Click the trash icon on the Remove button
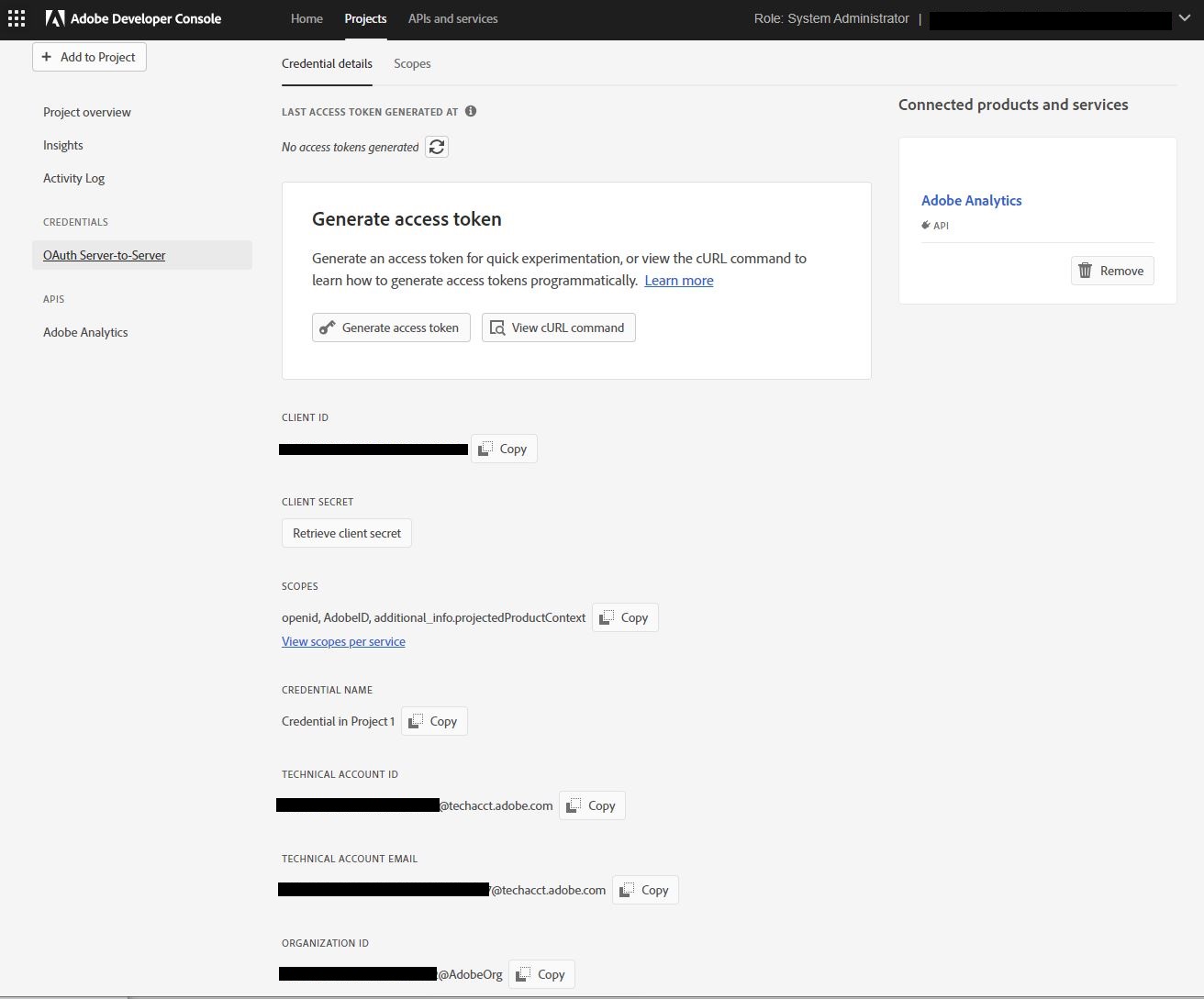The width and height of the screenshot is (1204, 999). 1086,271
